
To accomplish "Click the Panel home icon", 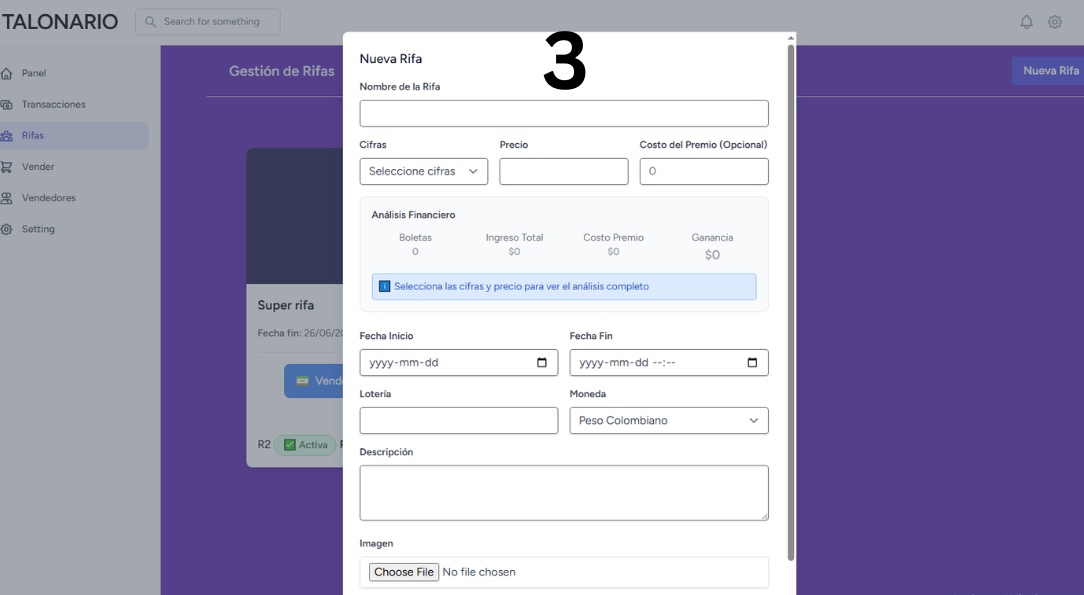I will click(7, 73).
